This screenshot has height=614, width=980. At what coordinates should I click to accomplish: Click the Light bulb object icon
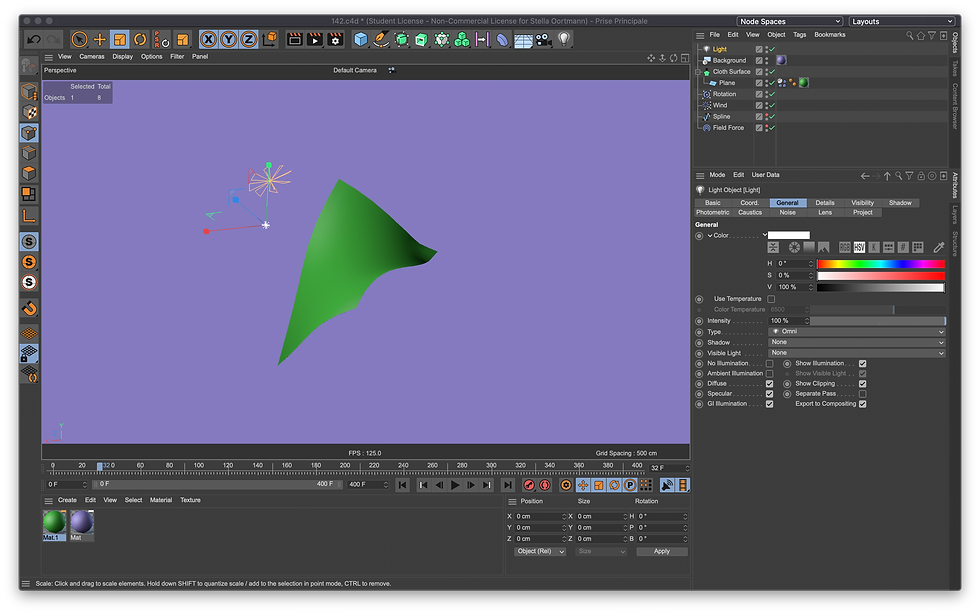pyautogui.click(x=563, y=39)
